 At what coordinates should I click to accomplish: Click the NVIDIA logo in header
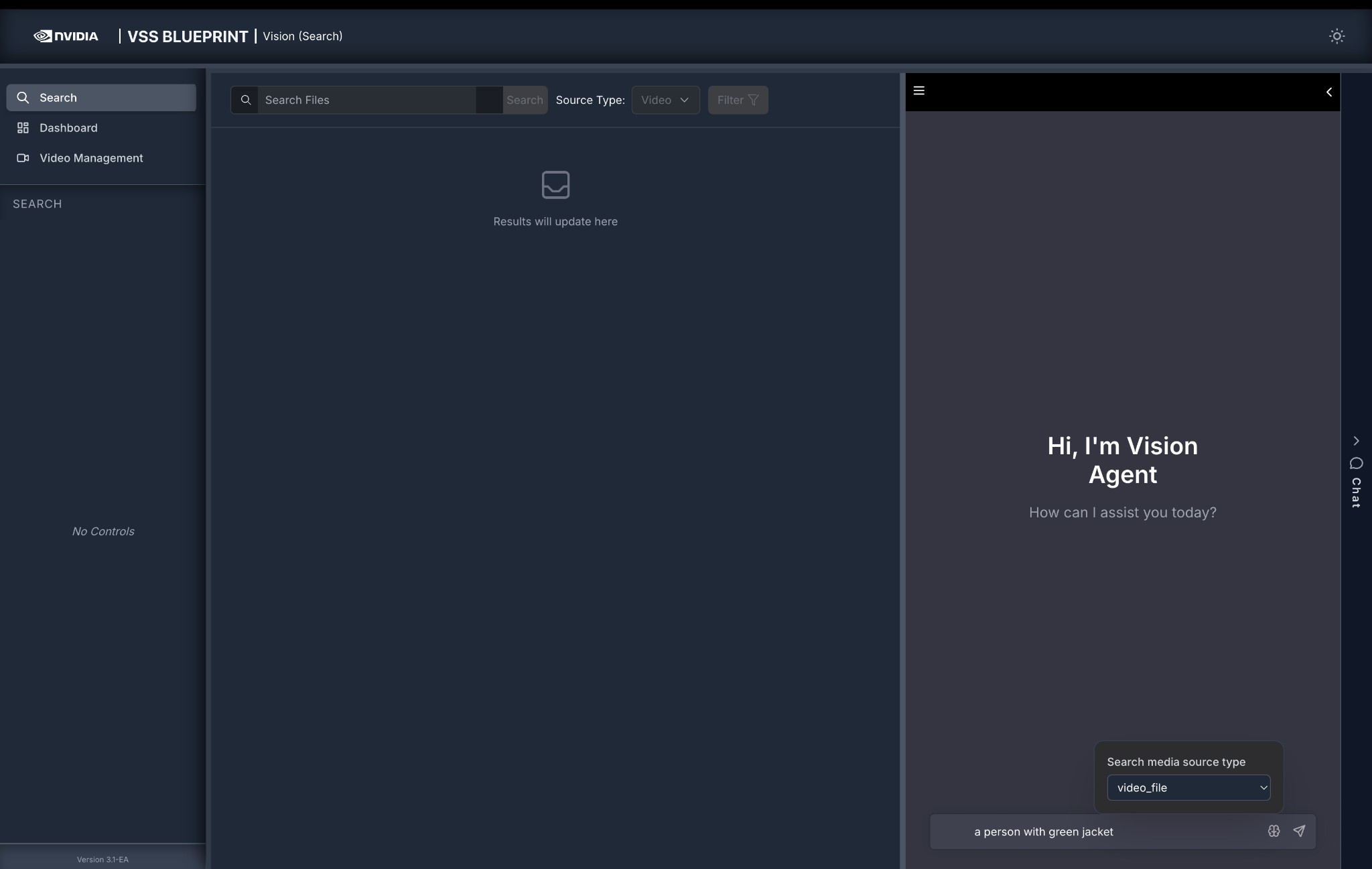click(x=66, y=36)
